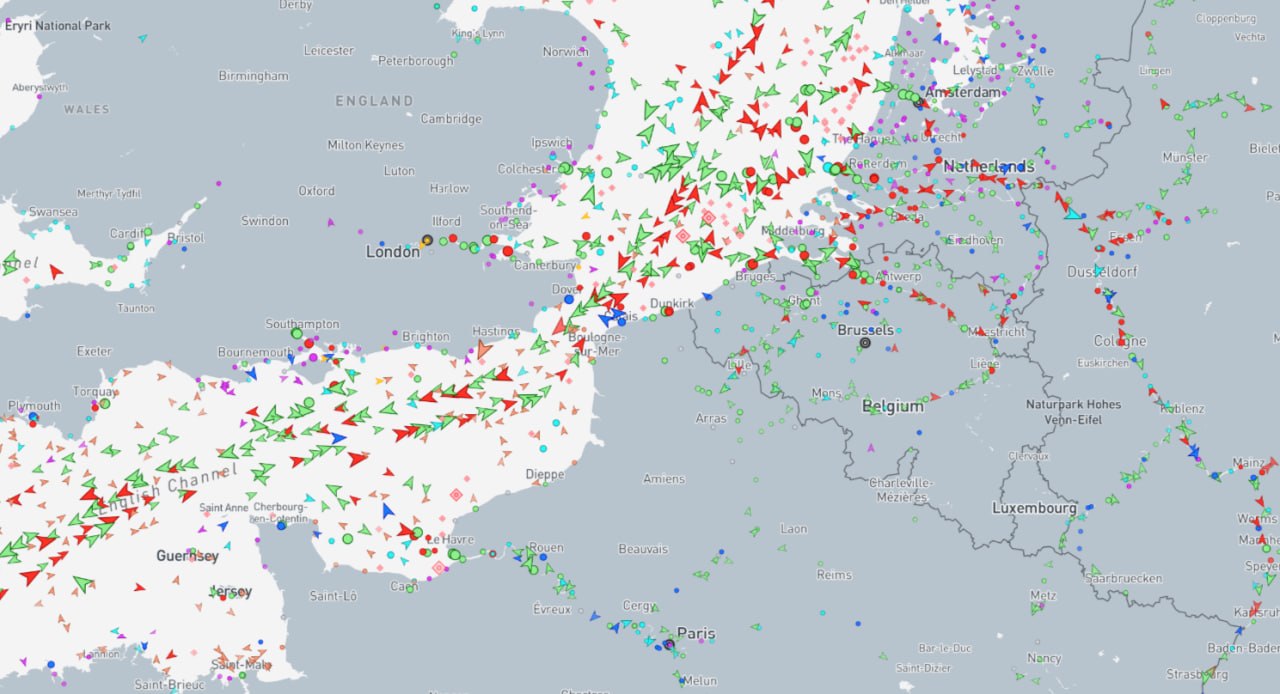Click the Southampton city label
Image resolution: width=1280 pixels, height=694 pixels.
pyautogui.click(x=301, y=324)
